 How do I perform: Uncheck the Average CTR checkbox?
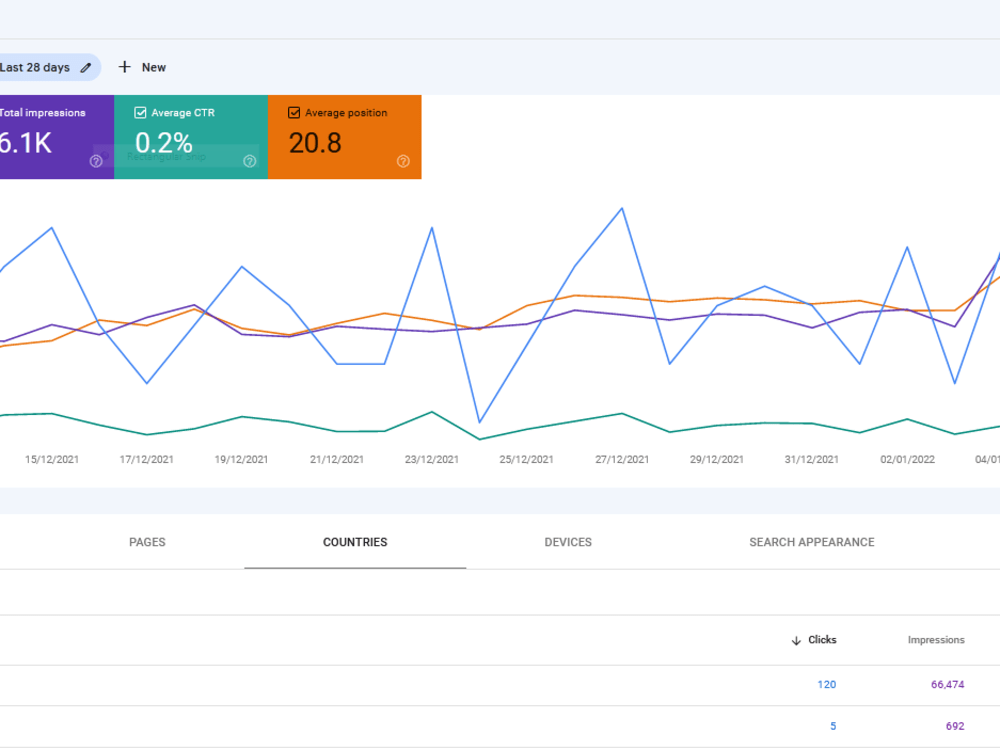[x=140, y=113]
